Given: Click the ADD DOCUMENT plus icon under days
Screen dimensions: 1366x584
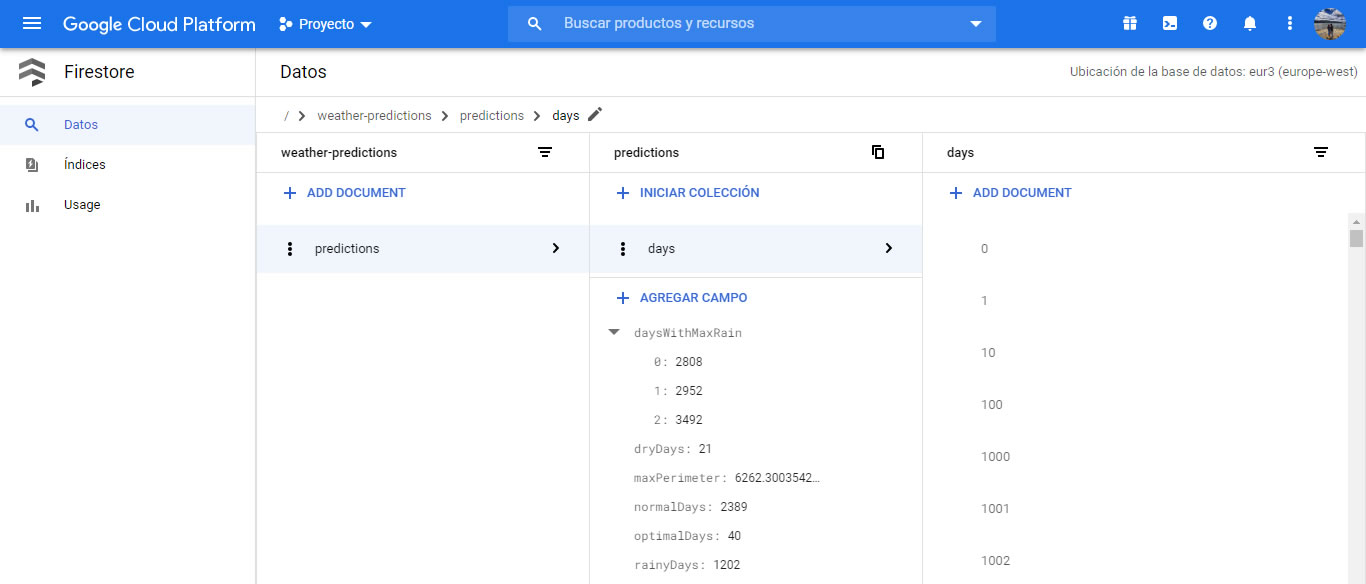Looking at the screenshot, I should pyautogui.click(x=956, y=193).
